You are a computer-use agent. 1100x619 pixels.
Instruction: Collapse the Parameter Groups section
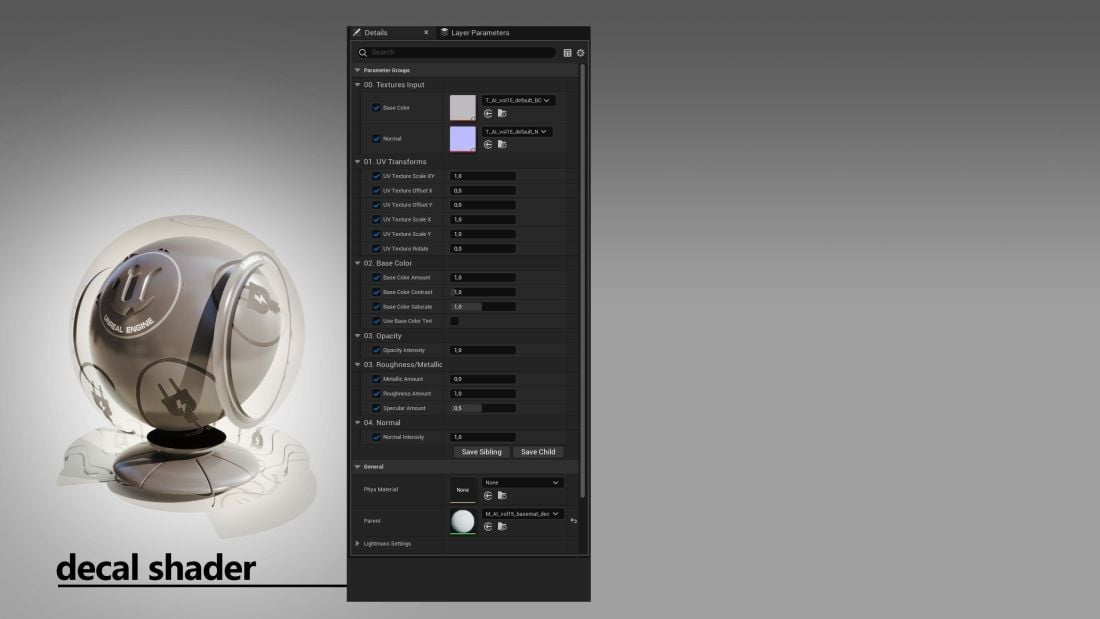[358, 70]
